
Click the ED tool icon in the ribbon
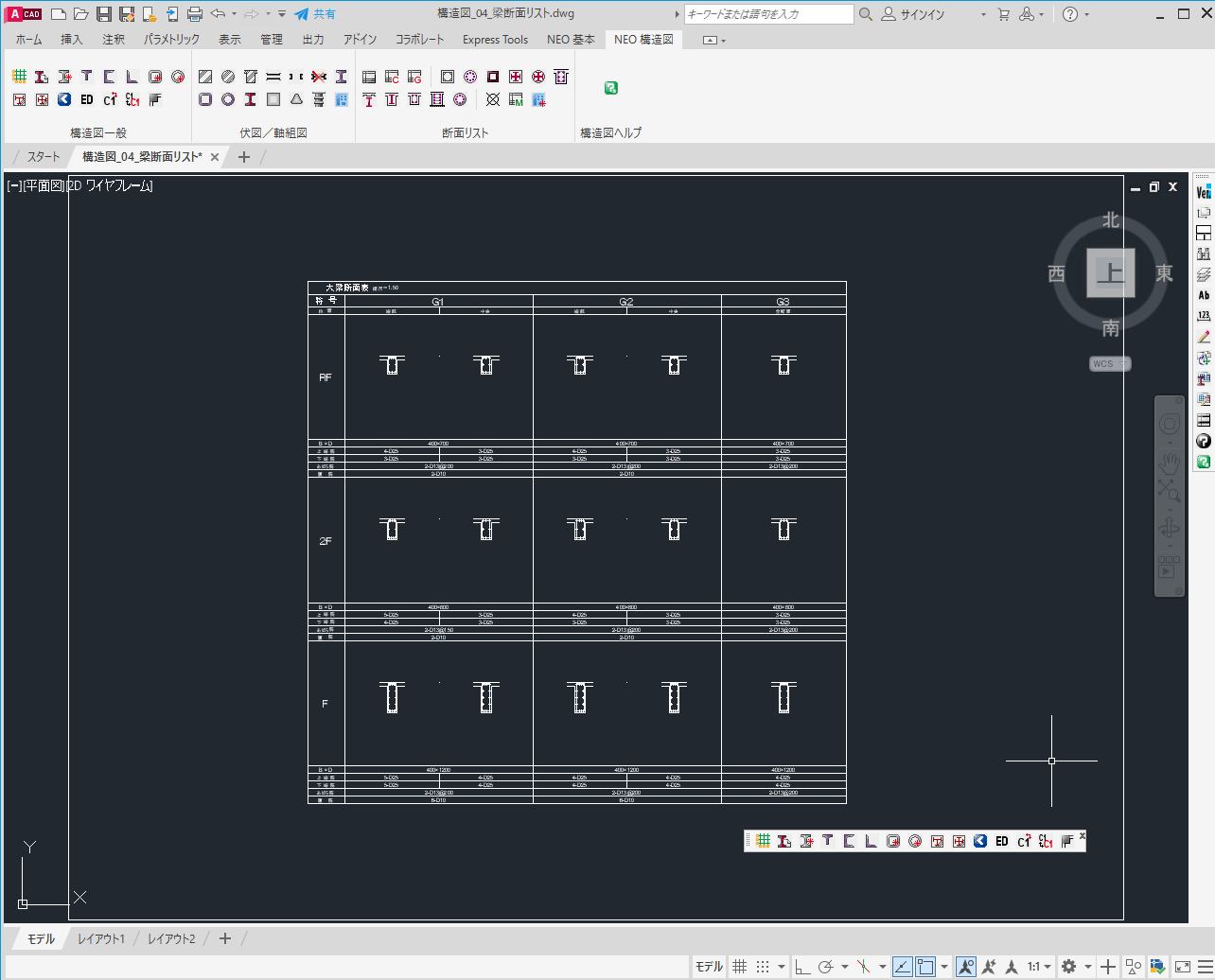[87, 99]
